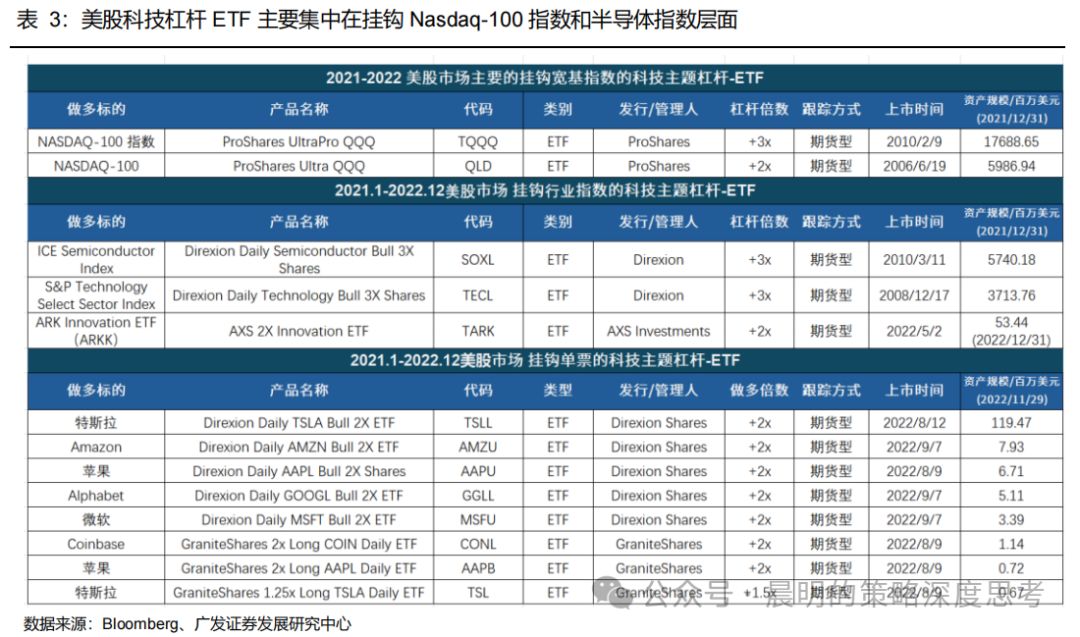The image size is (1080, 637).
Task: Select Direxion Daily GOOGL Bull 2X ETF
Action: (x=299, y=495)
